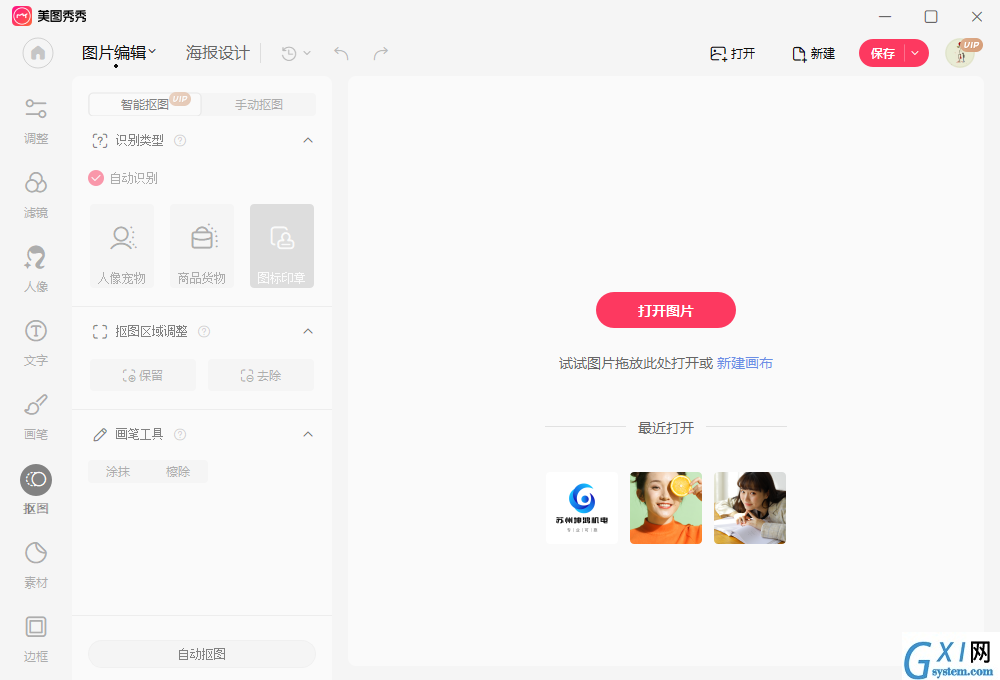Toggle the 自动识别 checkbox
Screen dimensions: 1000x680
pos(96,178)
